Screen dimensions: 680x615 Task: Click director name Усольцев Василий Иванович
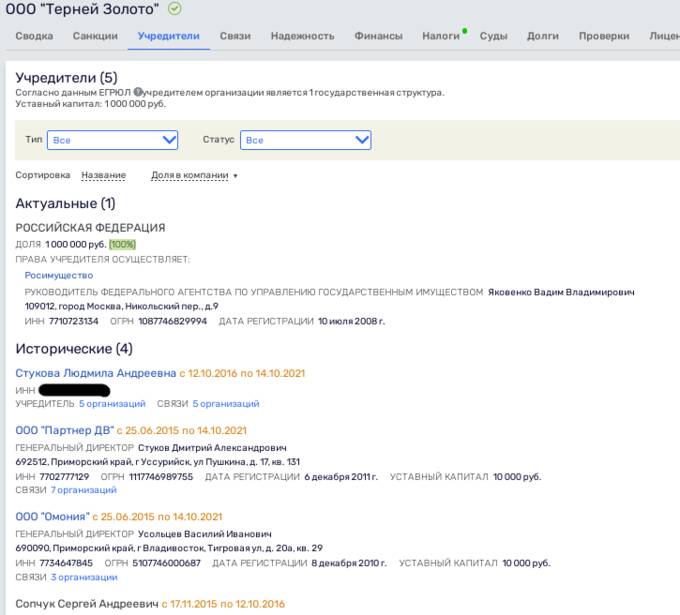(205, 534)
